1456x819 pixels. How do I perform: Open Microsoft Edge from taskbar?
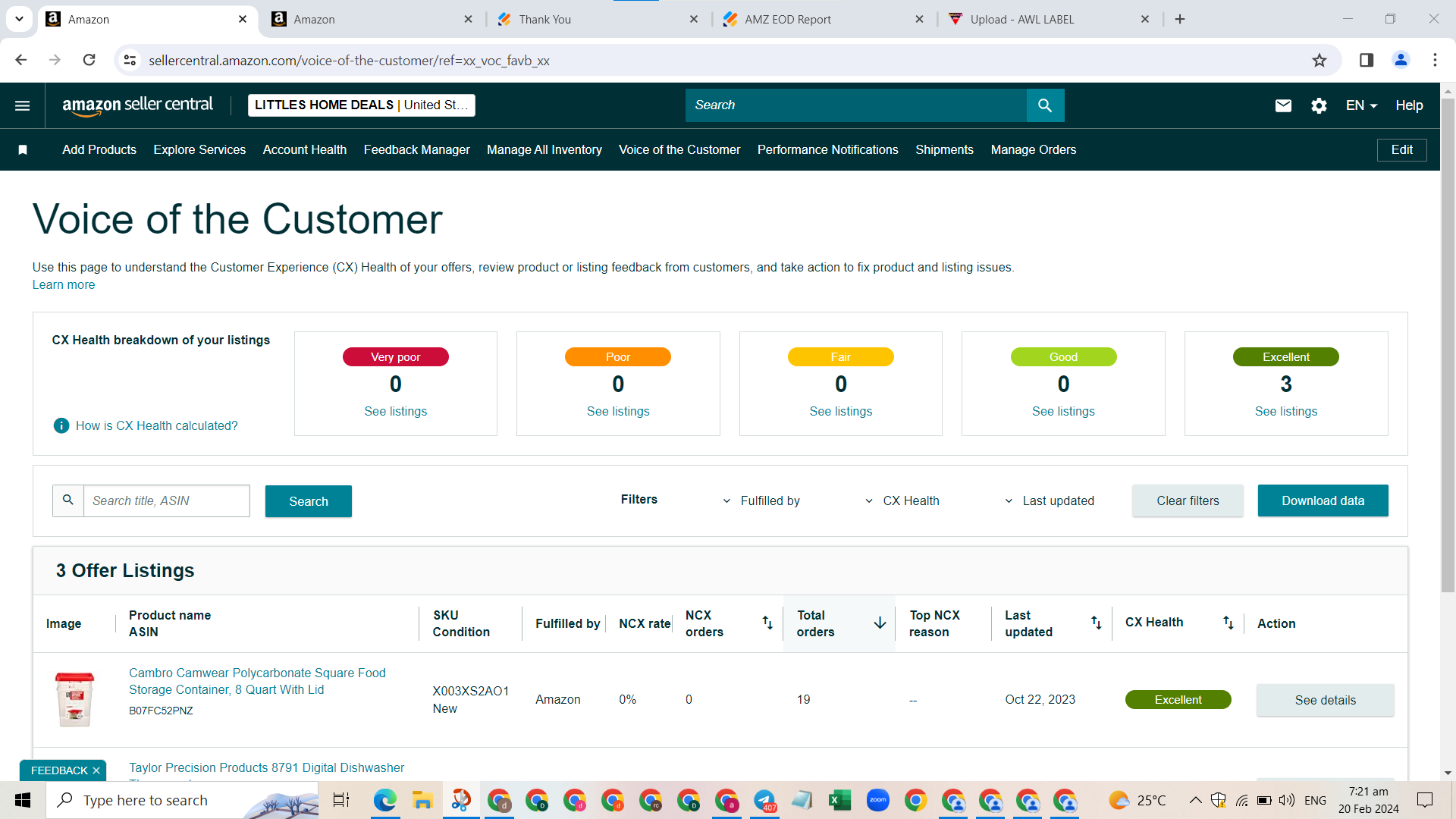point(385,800)
